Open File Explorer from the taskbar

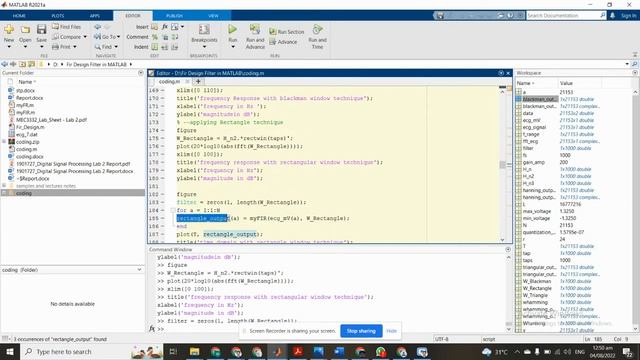click(194, 351)
